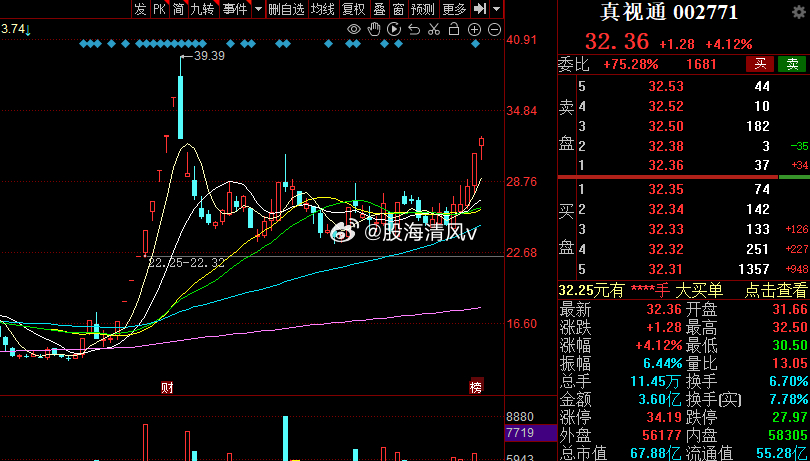Open the 复权 toolbar option
Screen dimensions: 810x461
click(x=353, y=9)
